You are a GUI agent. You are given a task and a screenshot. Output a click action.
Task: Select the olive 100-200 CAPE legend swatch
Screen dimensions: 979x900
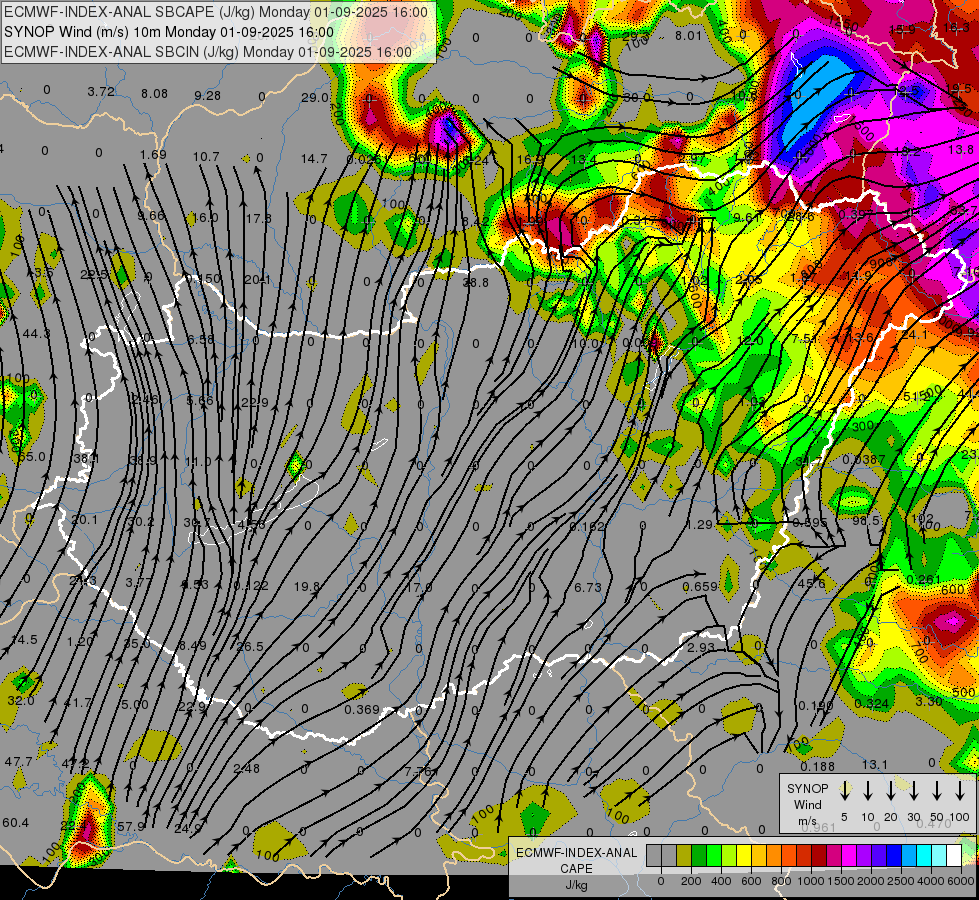point(684,856)
